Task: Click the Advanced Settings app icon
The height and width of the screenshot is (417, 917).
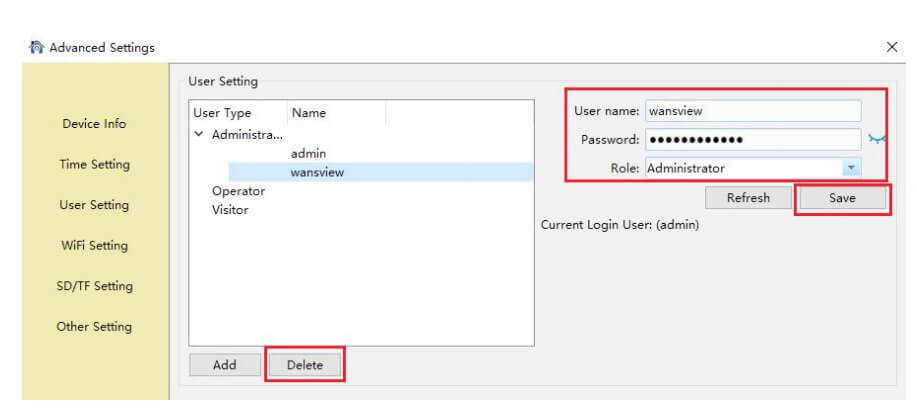Action: click(36, 47)
